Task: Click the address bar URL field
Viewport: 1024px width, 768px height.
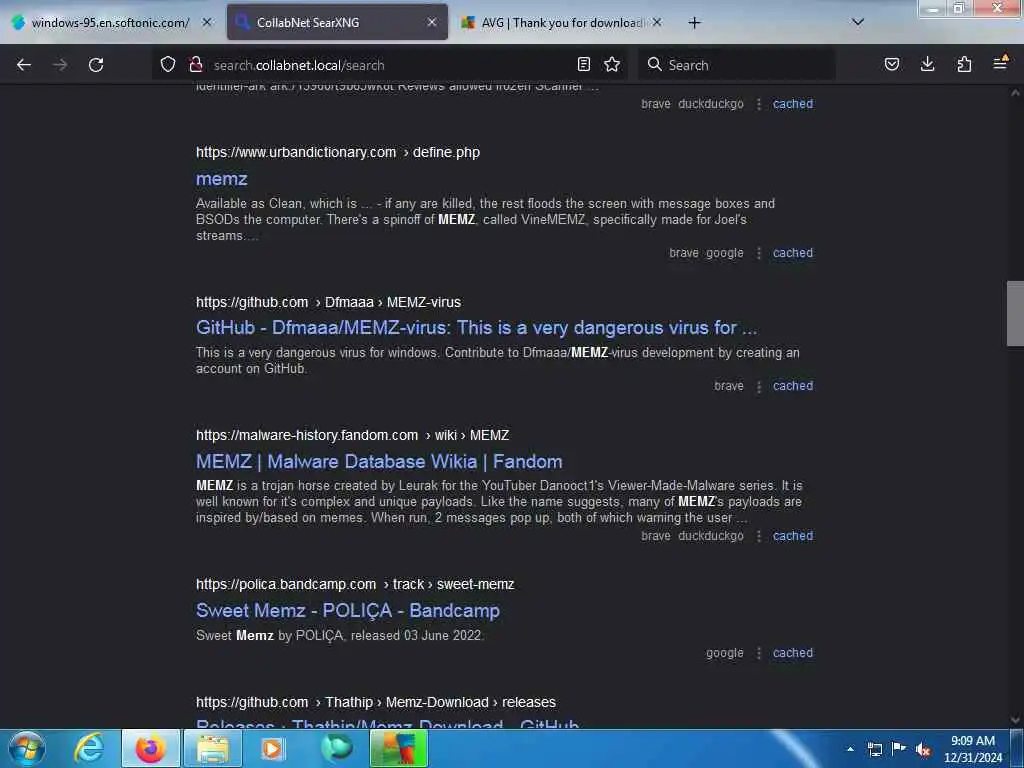Action: point(391,65)
